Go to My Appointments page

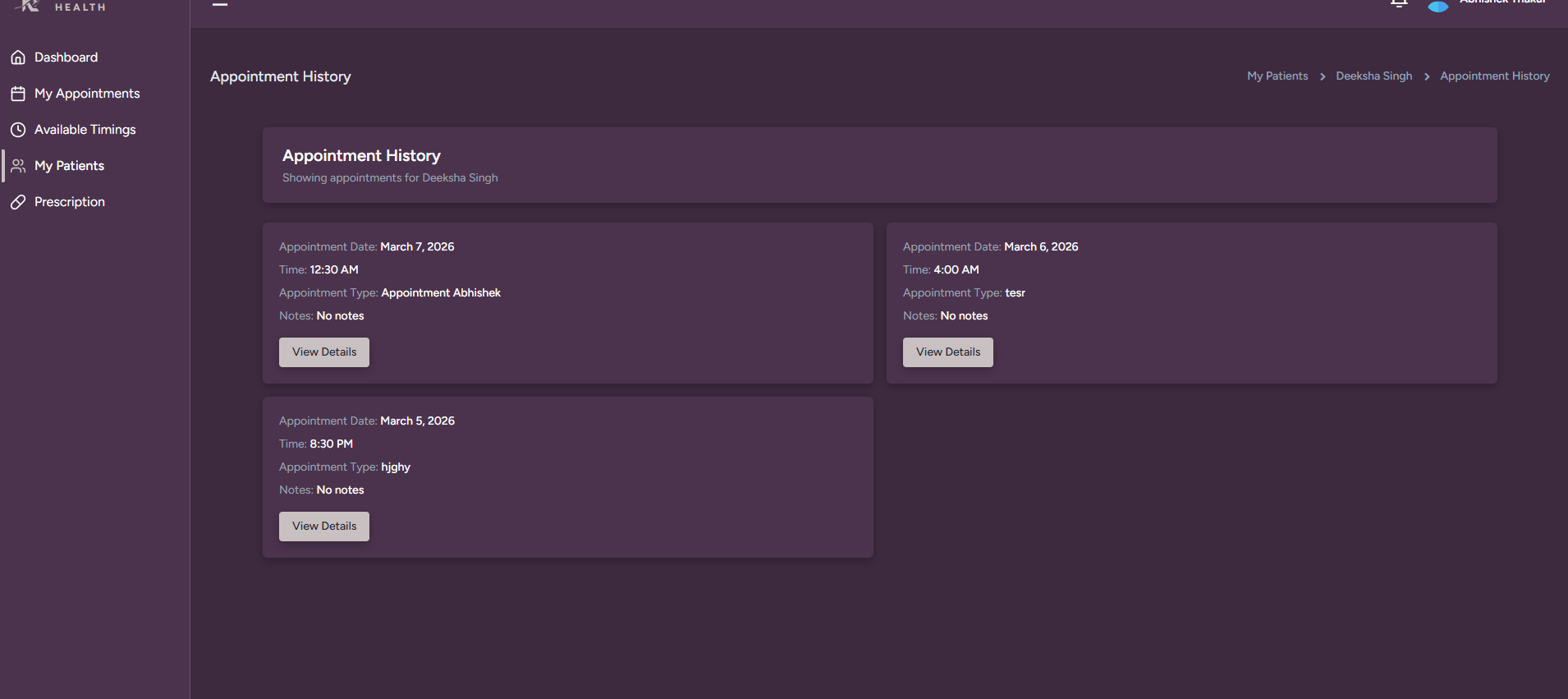pyautogui.click(x=87, y=94)
